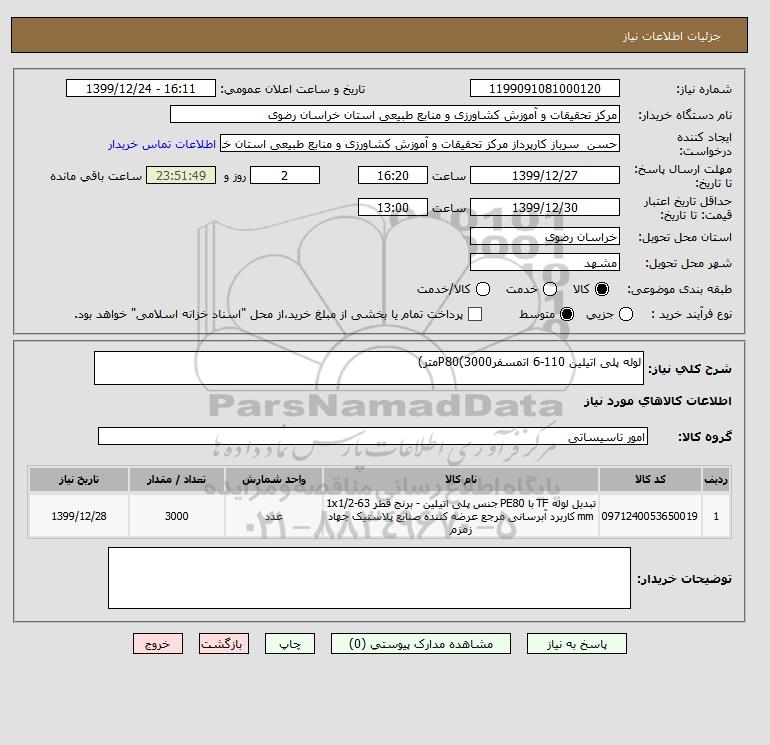This screenshot has width=770, height=745.
Task: Click the countdown timer 23:51:49
Action: click(x=181, y=175)
